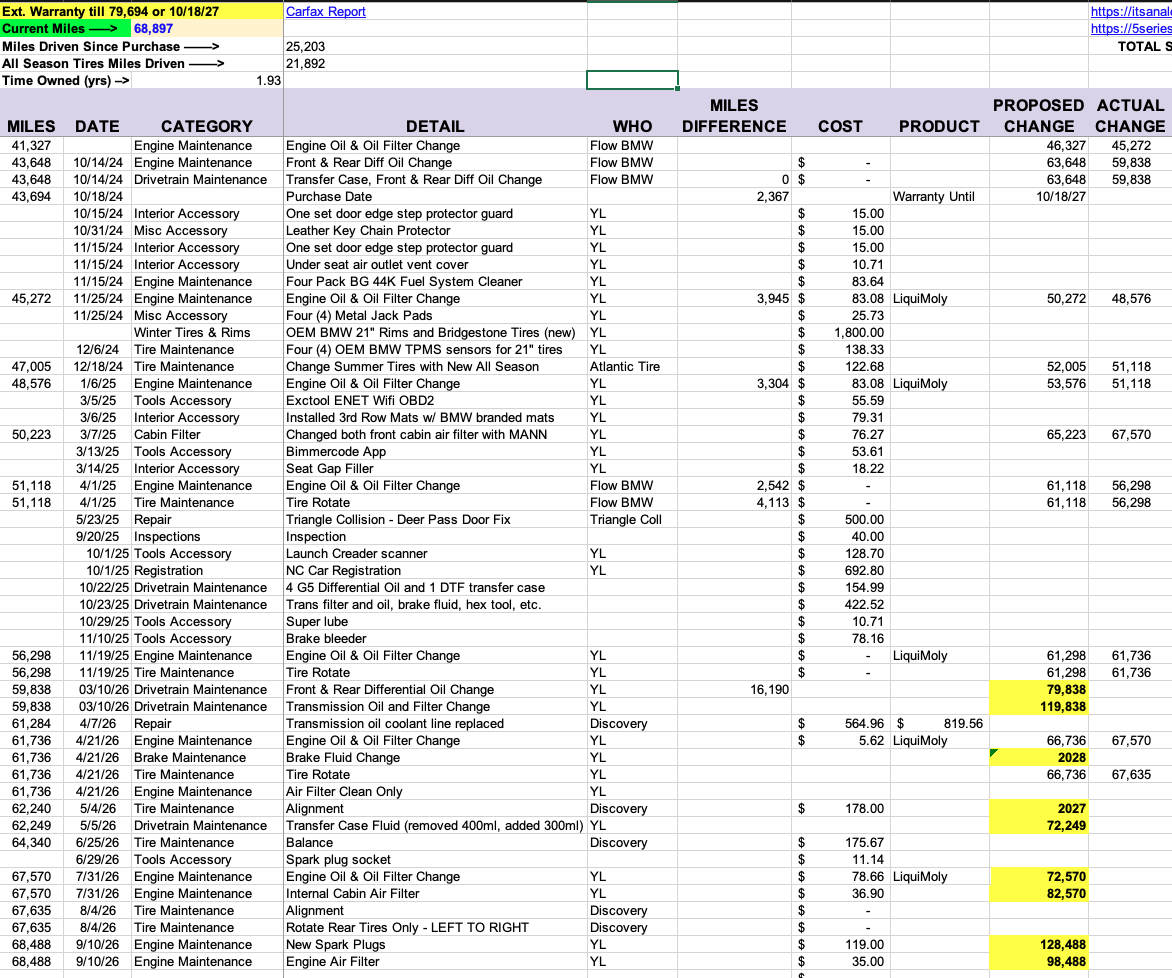Select the 819.56 product cell
The width and height of the screenshot is (1172, 978).
tap(940, 724)
